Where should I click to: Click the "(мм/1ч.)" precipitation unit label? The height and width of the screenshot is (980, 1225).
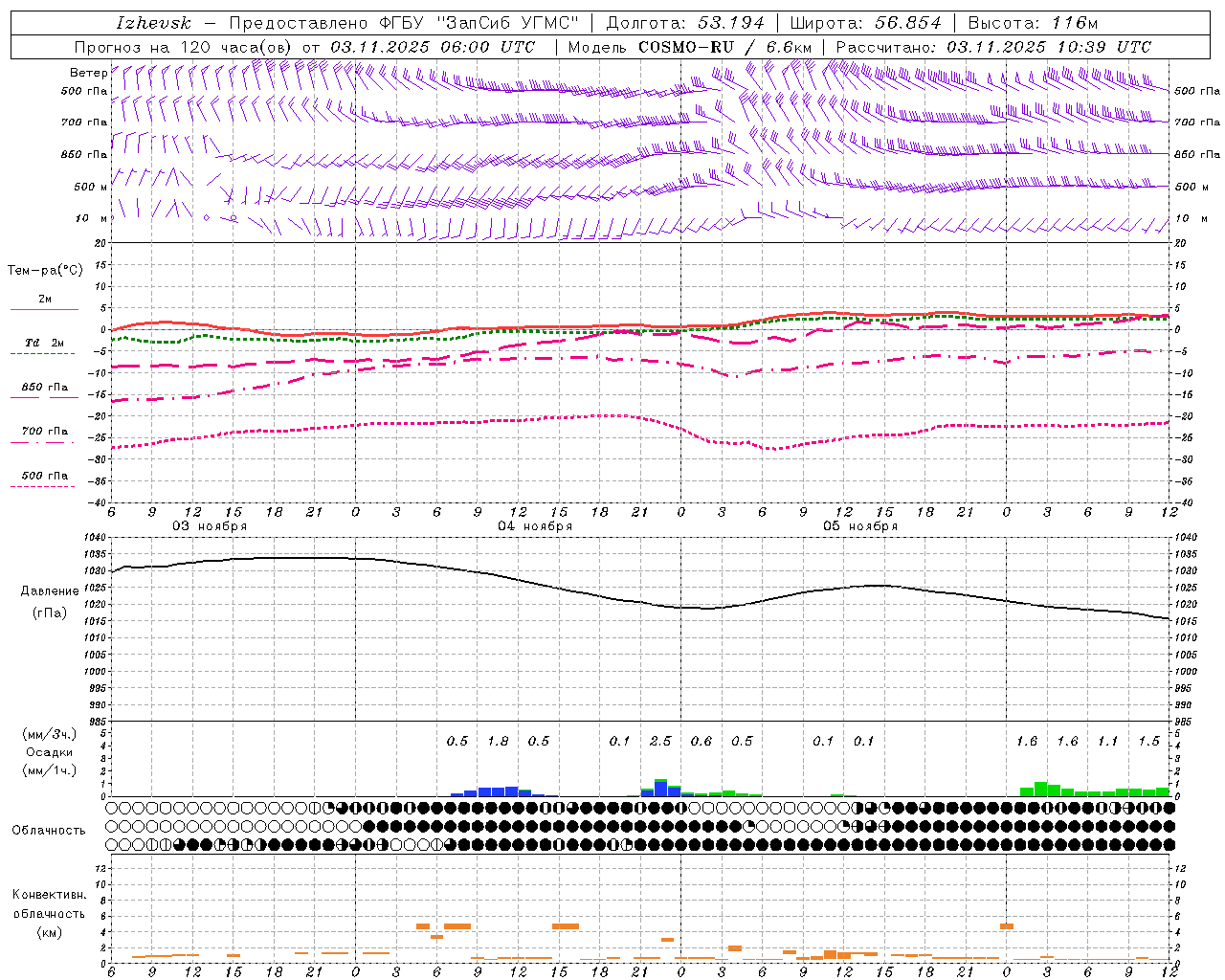pos(50,770)
